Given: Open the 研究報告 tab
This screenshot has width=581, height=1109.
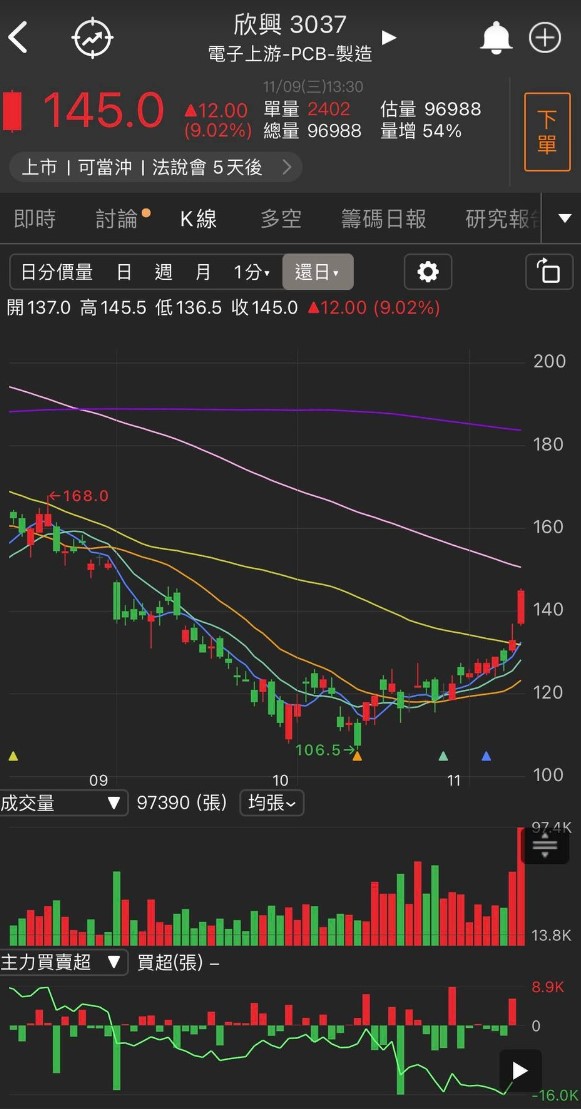Looking at the screenshot, I should coord(504,219).
